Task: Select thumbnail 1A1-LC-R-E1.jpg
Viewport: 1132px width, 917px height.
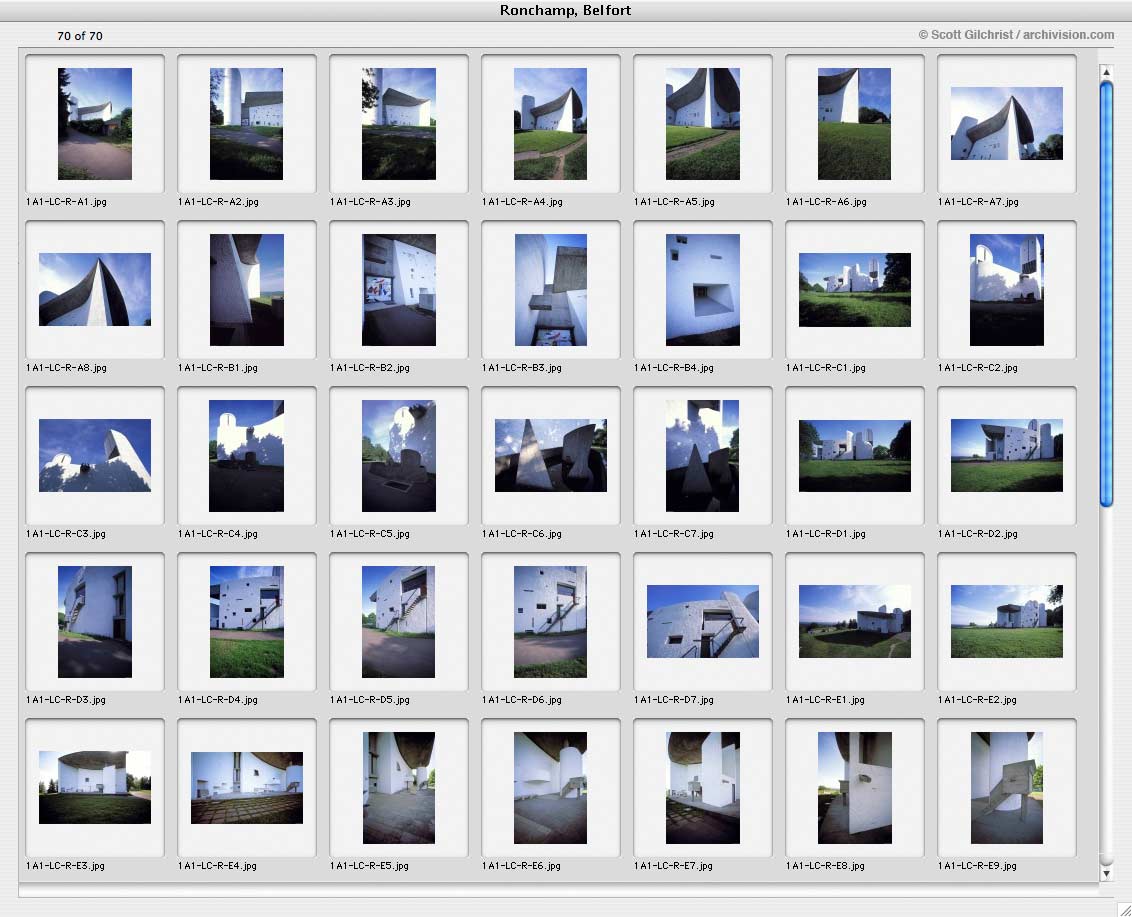Action: pyautogui.click(x=855, y=622)
